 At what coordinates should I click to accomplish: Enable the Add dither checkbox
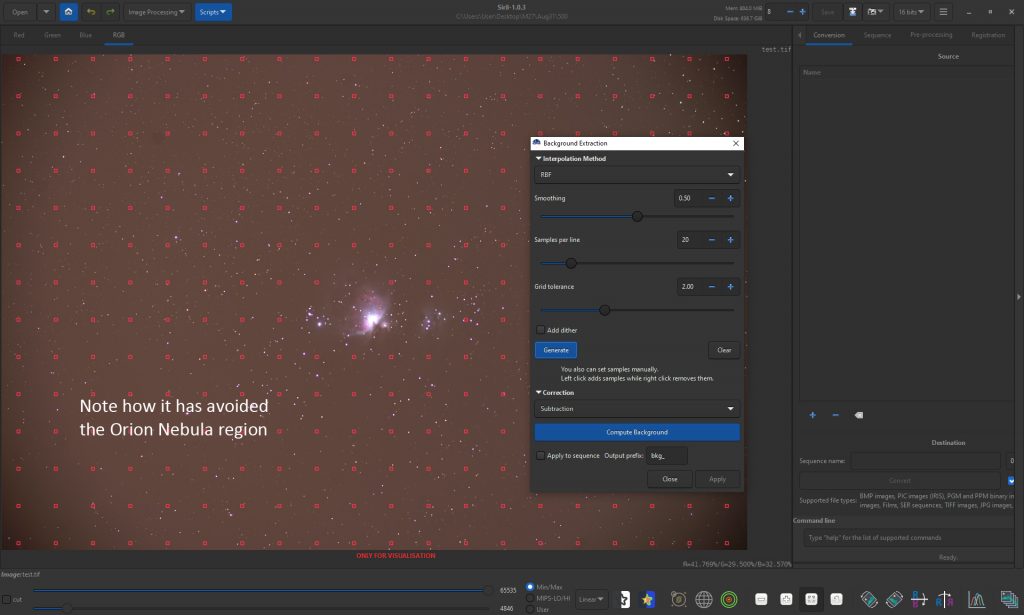[x=540, y=330]
